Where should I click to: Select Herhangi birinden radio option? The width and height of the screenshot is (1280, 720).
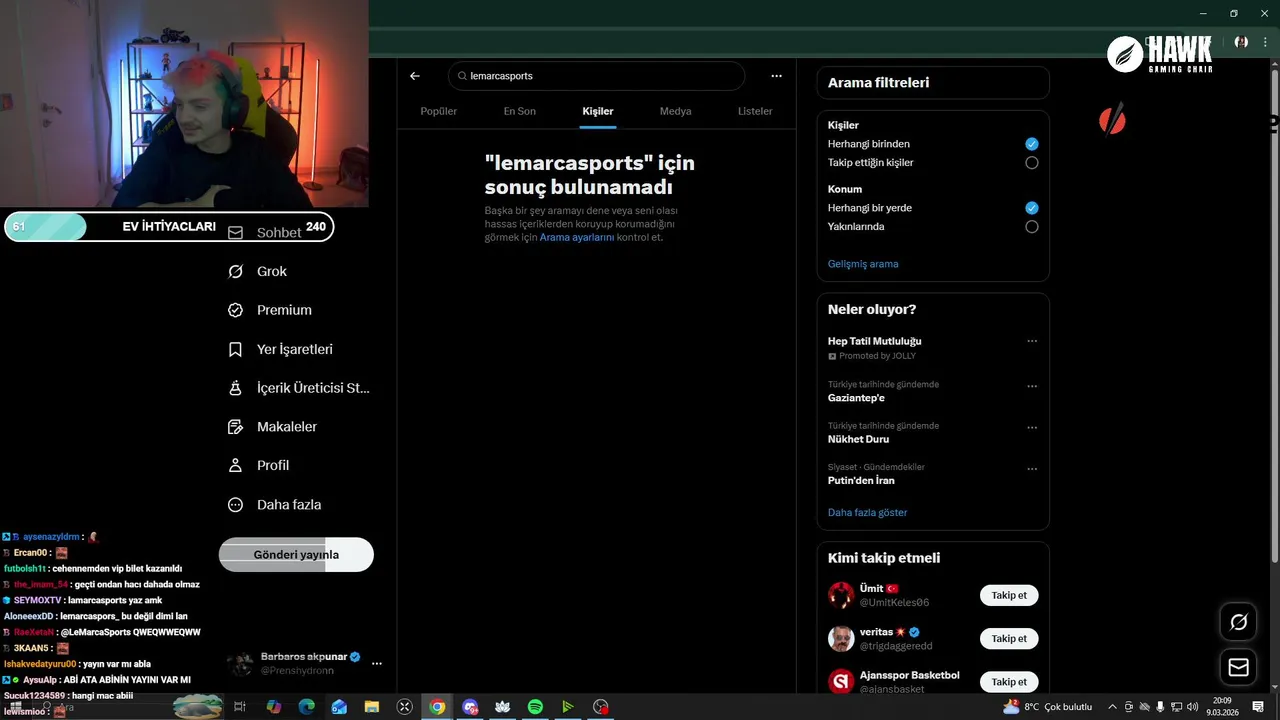coord(1032,144)
